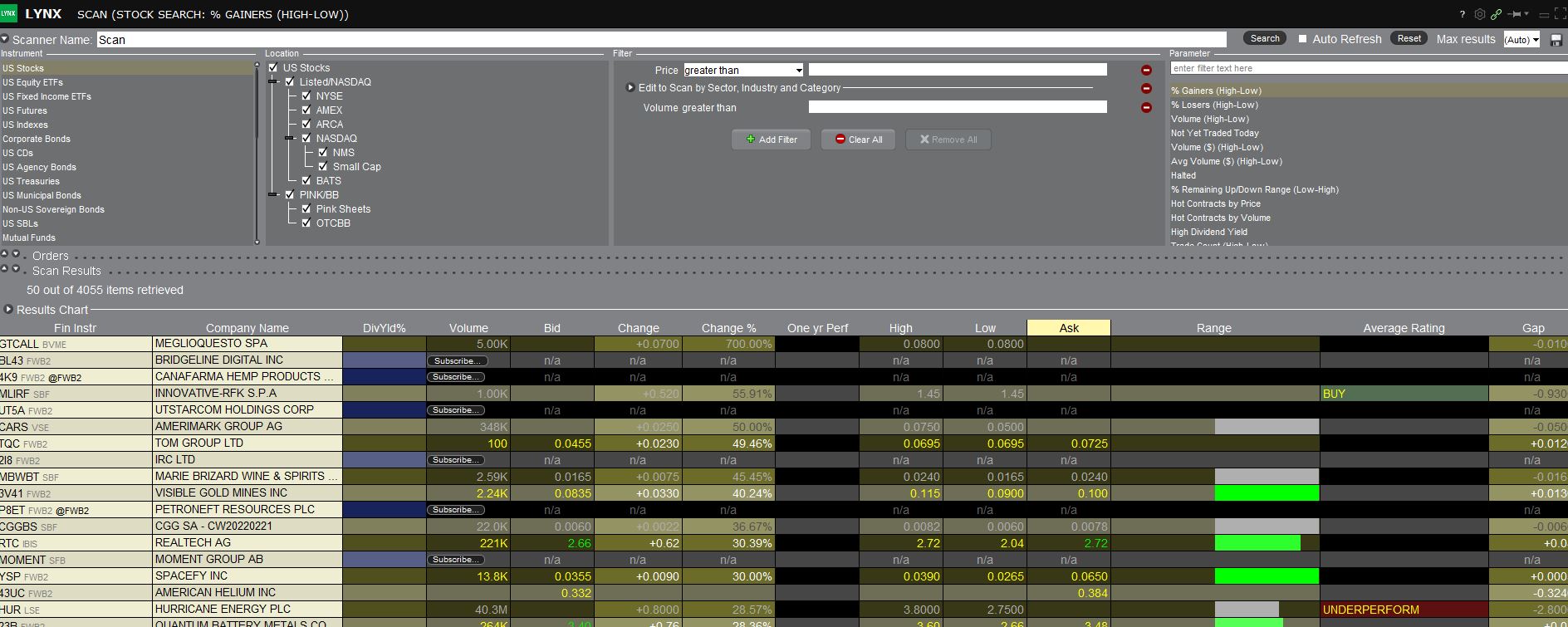The image size is (1568, 627).
Task: Remove the Price filter with red minus icon
Action: 1146,71
